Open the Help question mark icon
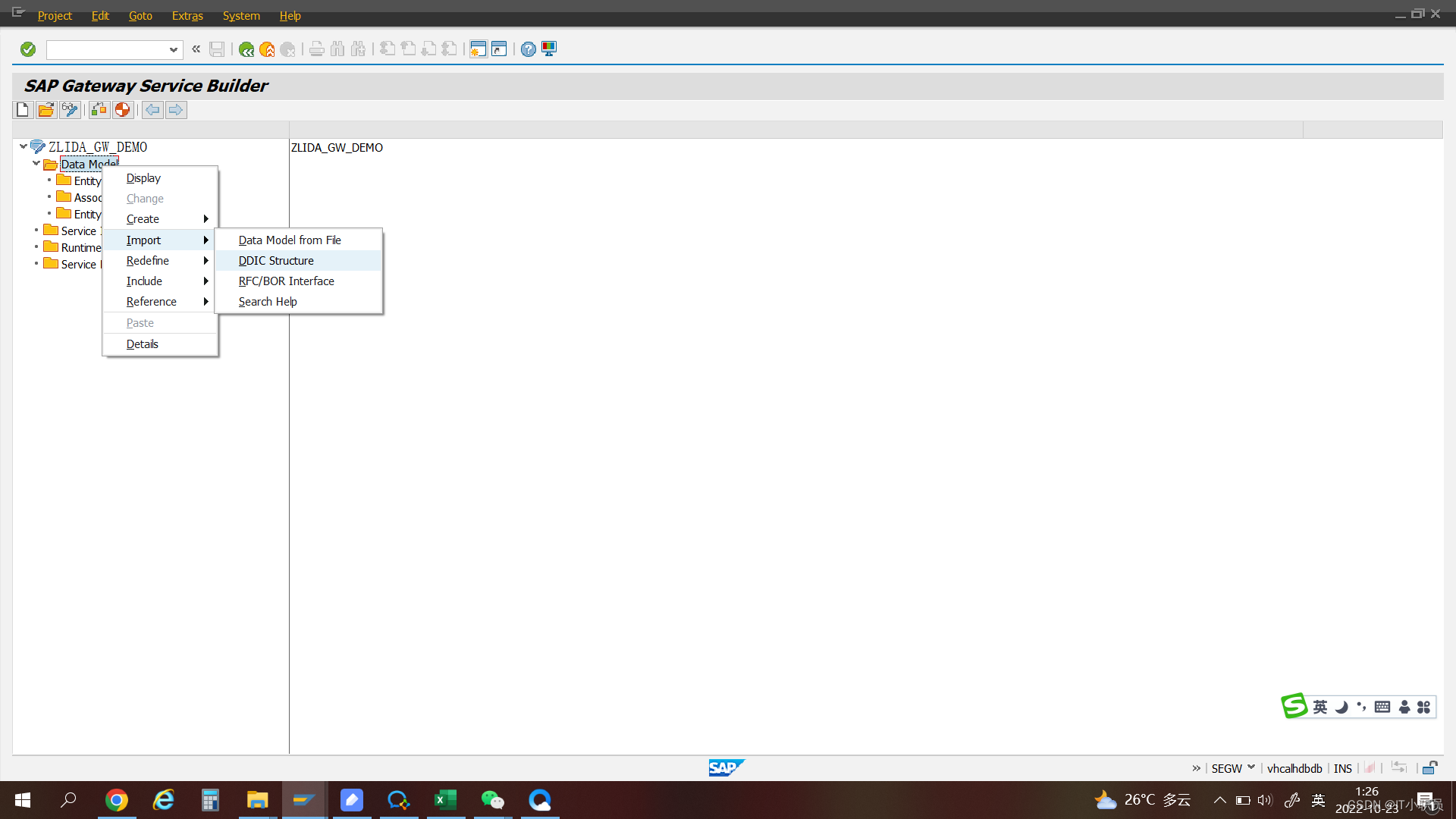This screenshot has height=819, width=1456. click(x=529, y=49)
